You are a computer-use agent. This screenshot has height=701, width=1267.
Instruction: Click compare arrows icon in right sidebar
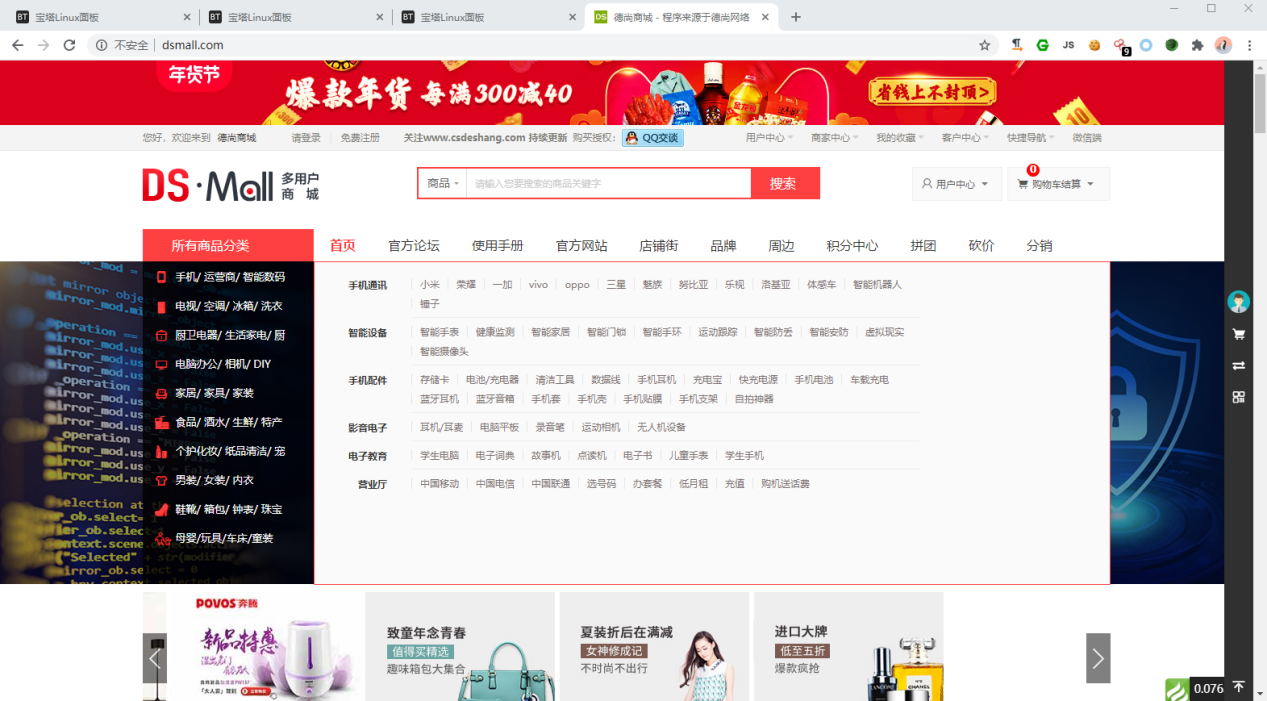pos(1239,365)
